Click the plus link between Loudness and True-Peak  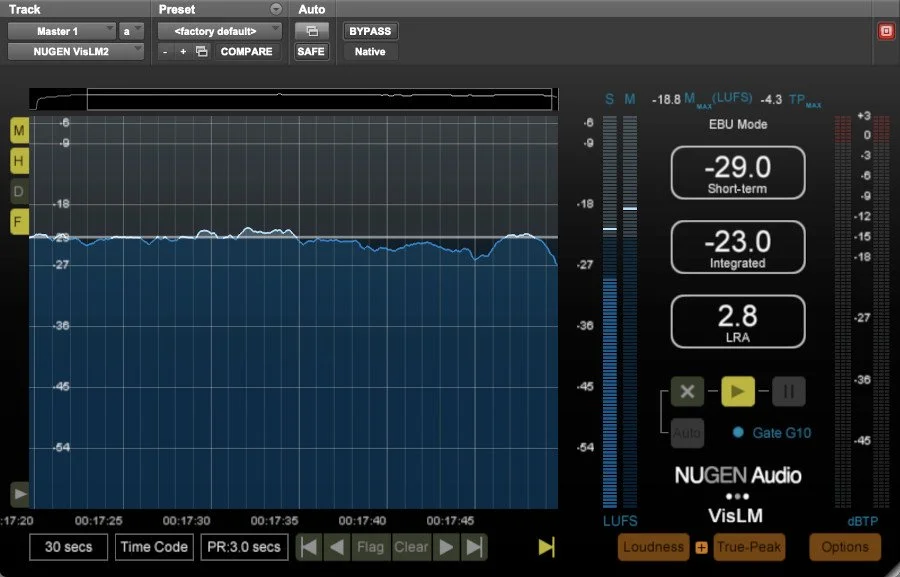point(701,547)
